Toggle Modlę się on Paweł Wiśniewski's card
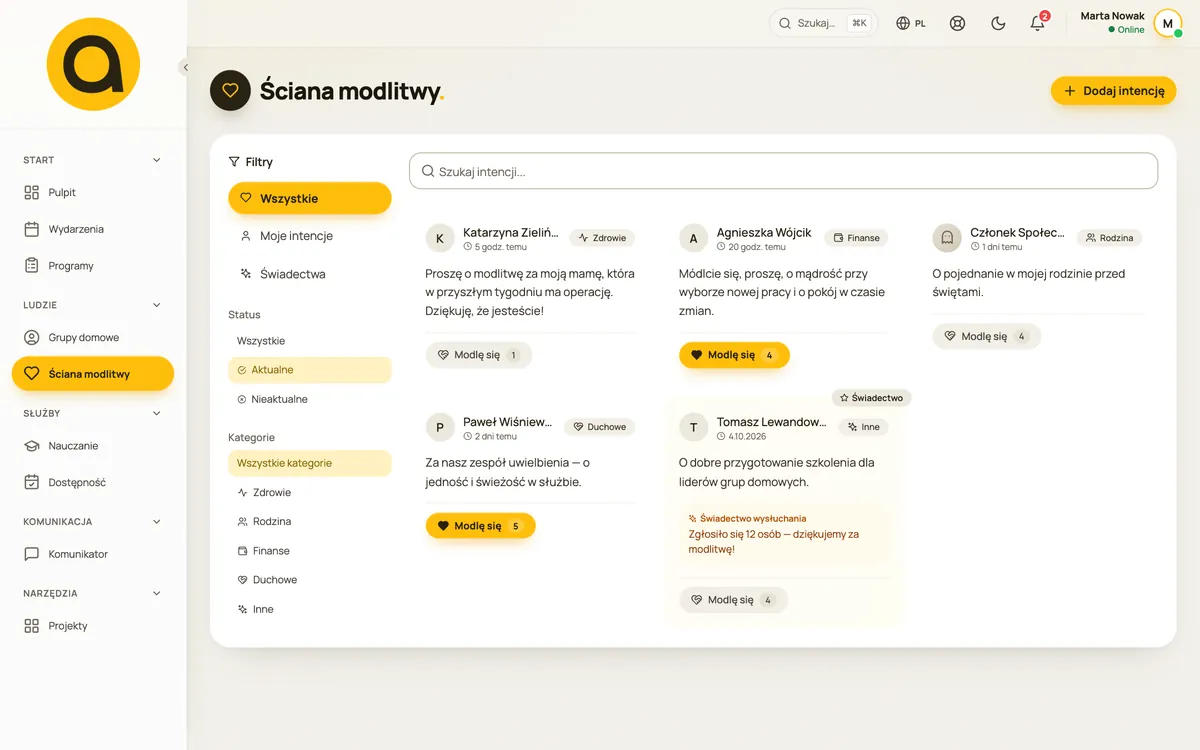Image resolution: width=1200 pixels, height=750 pixels. (481, 526)
